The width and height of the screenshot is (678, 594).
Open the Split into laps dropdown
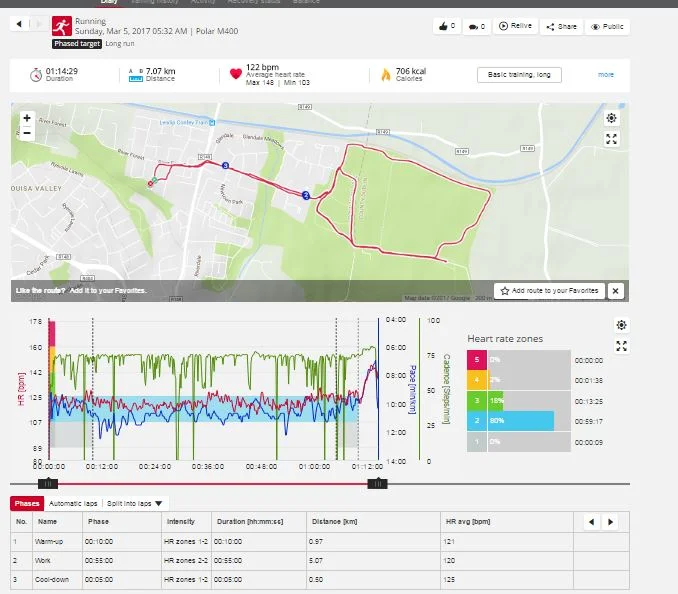click(x=135, y=503)
